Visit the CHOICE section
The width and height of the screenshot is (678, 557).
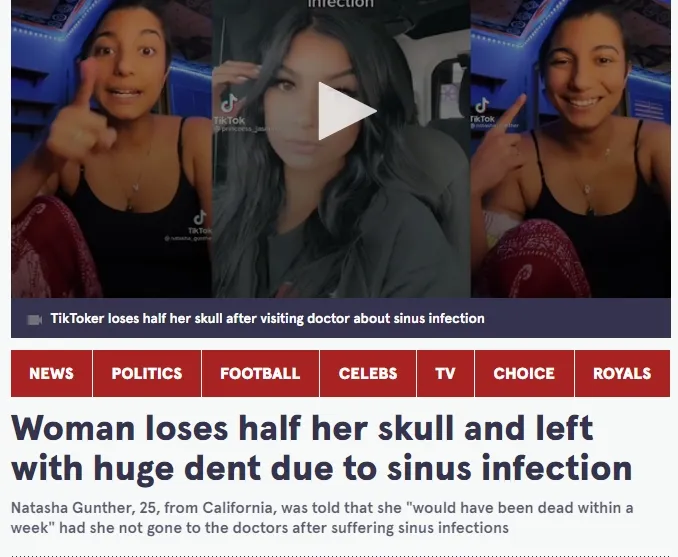pyautogui.click(x=524, y=373)
